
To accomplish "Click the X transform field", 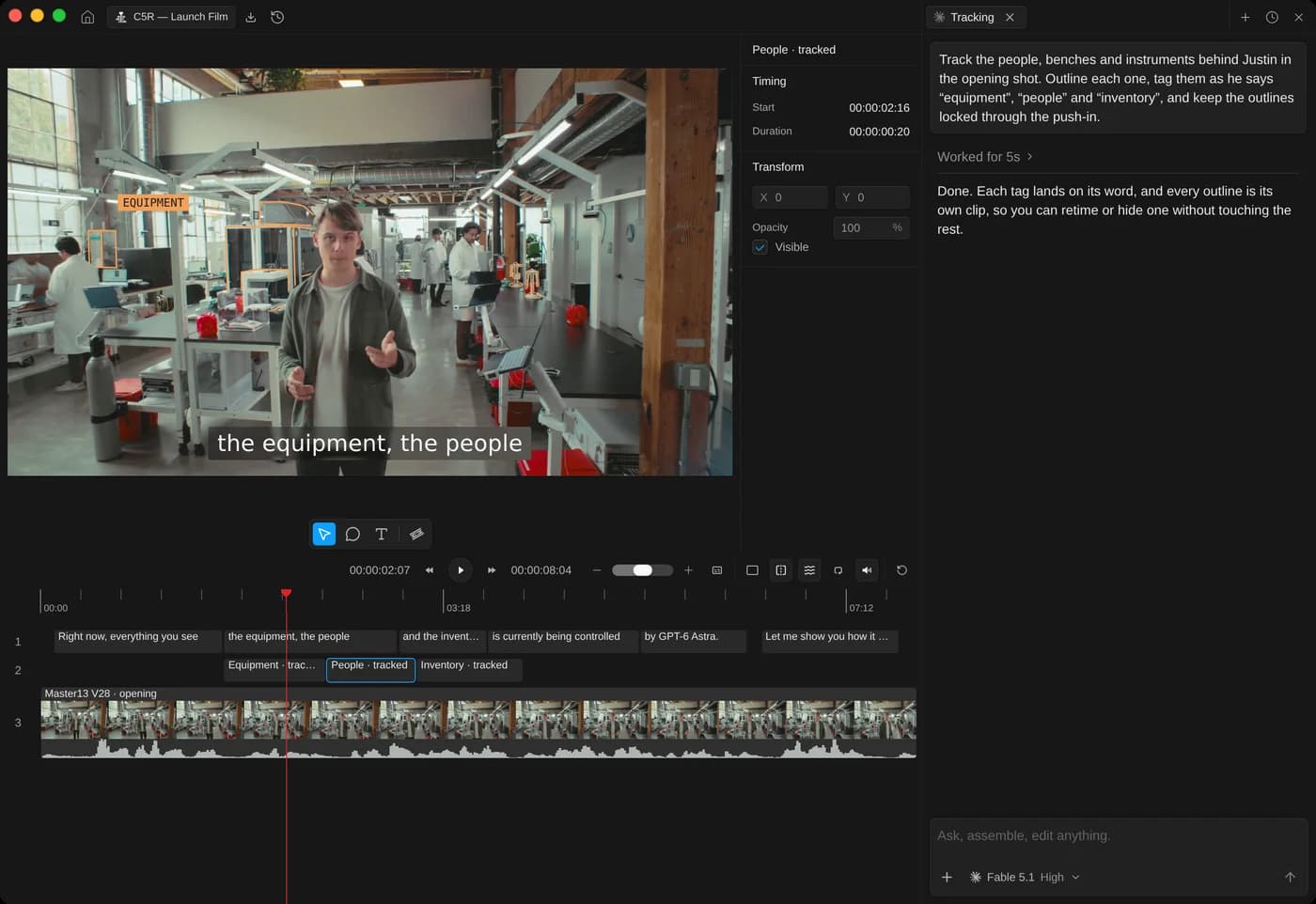I will click(790, 197).
